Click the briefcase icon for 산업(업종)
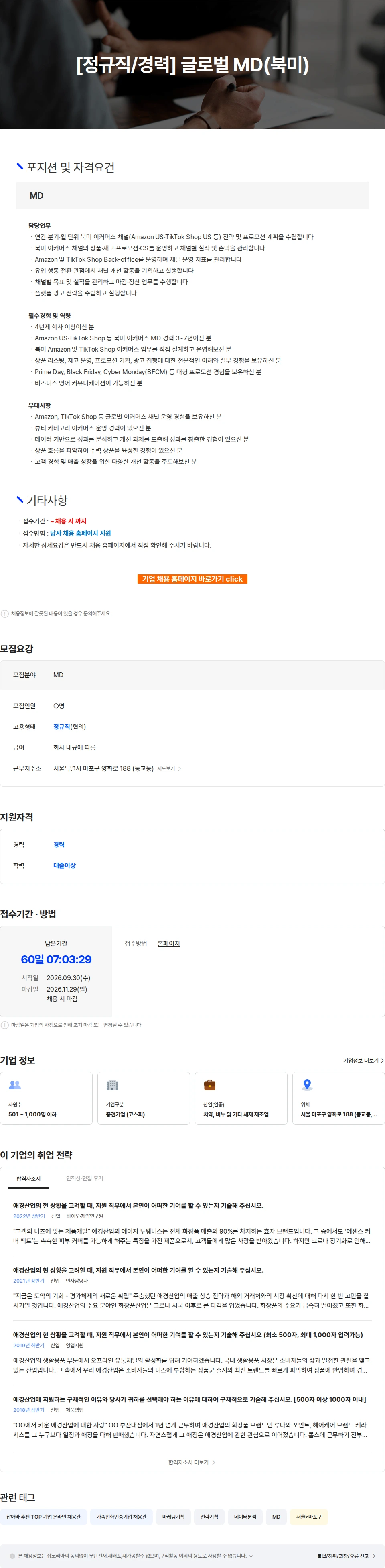 (209, 1085)
